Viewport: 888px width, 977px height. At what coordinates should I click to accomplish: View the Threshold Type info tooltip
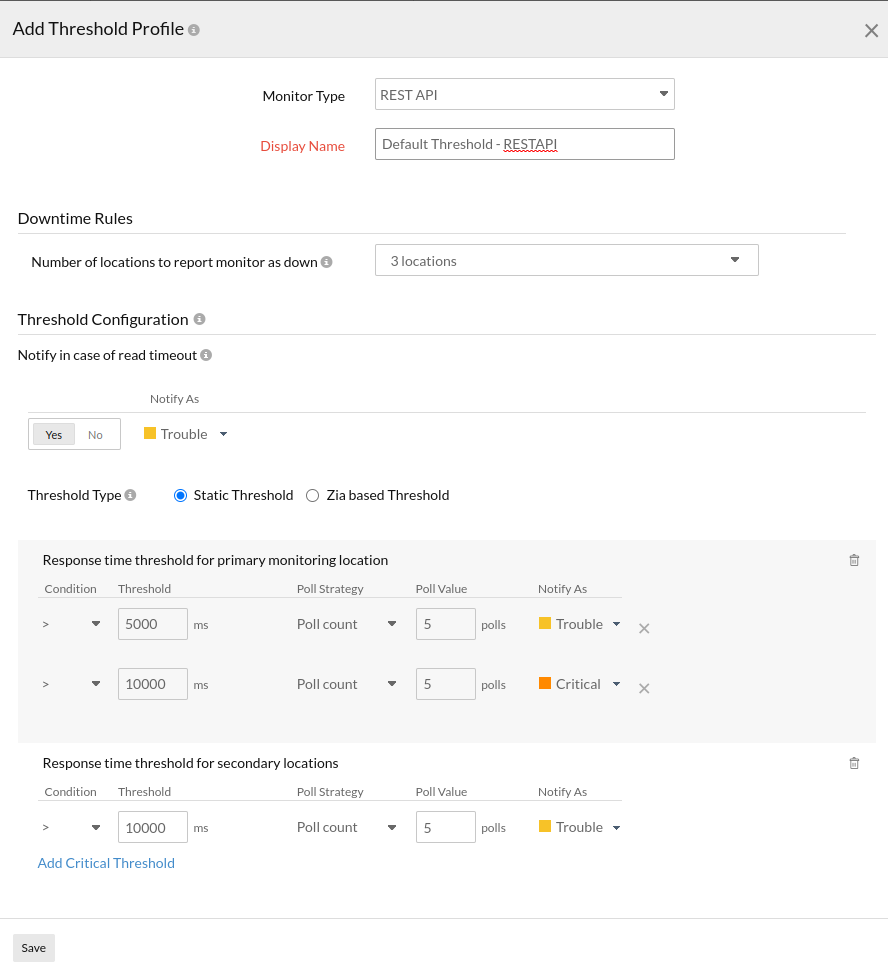click(x=132, y=495)
